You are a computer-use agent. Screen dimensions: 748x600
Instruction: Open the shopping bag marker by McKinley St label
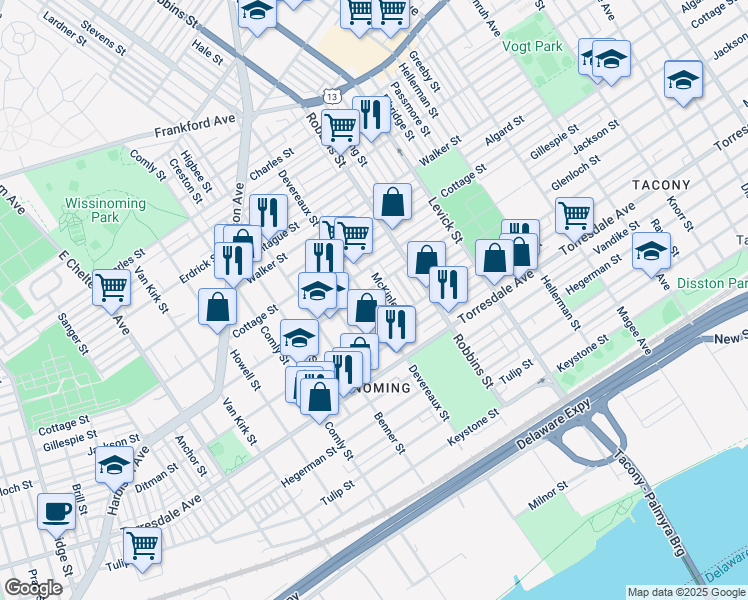[366, 309]
